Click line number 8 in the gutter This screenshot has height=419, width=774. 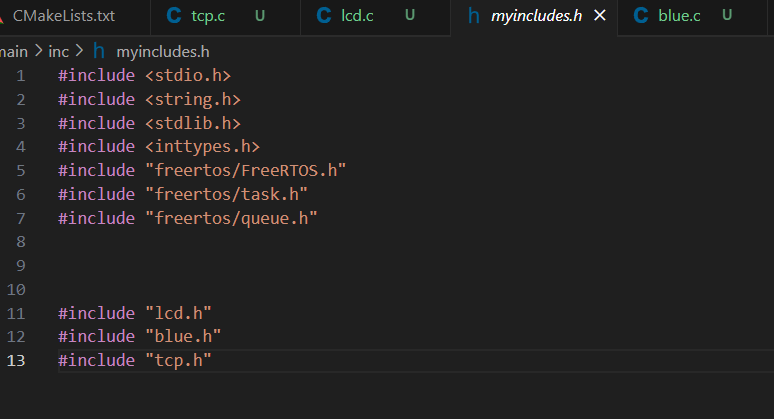(x=21, y=242)
